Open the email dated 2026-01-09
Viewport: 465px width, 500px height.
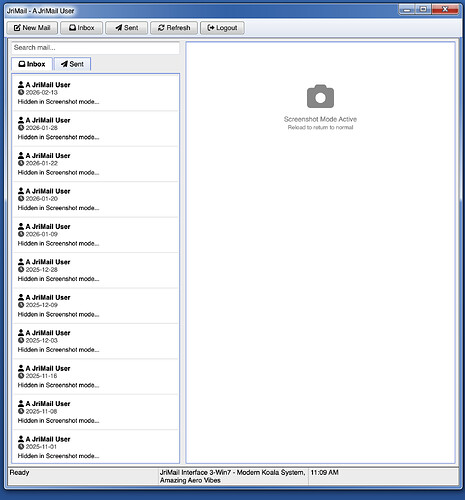click(x=95, y=235)
